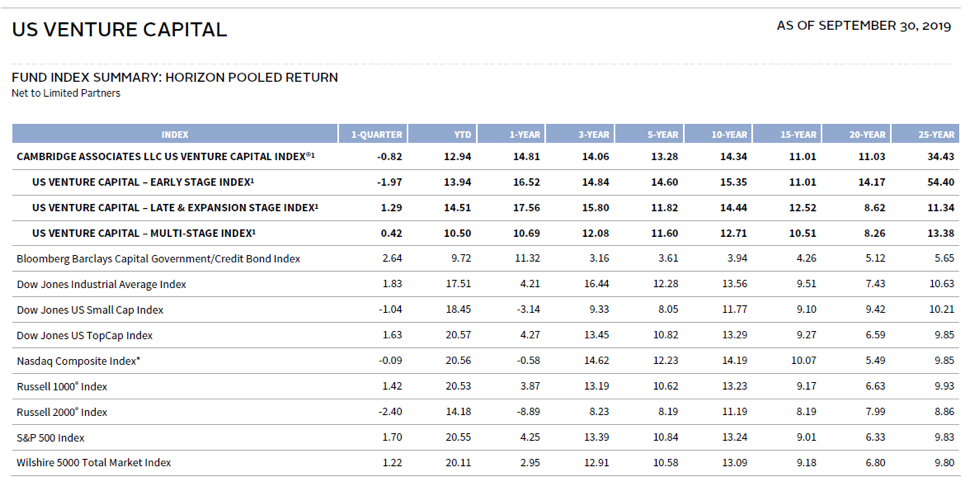Click Bloomberg Barclays Capital Government/Credit Bond Index
974x485 pixels.
pyautogui.click(x=158, y=258)
